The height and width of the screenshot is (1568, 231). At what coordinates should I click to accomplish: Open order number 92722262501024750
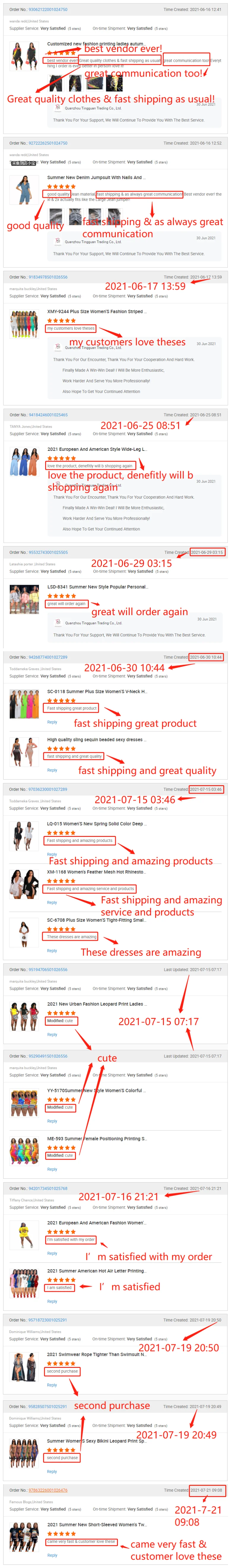click(x=48, y=143)
